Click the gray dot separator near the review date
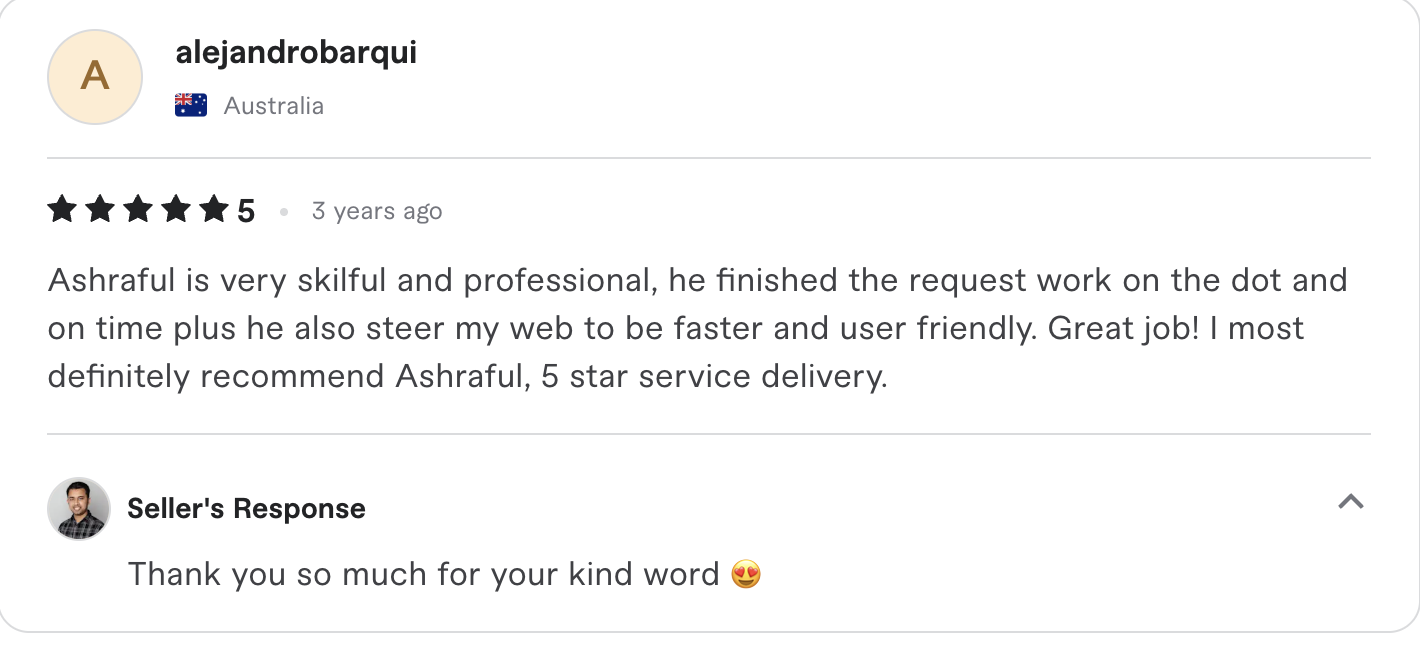The height and width of the screenshot is (656, 1420). tap(284, 211)
